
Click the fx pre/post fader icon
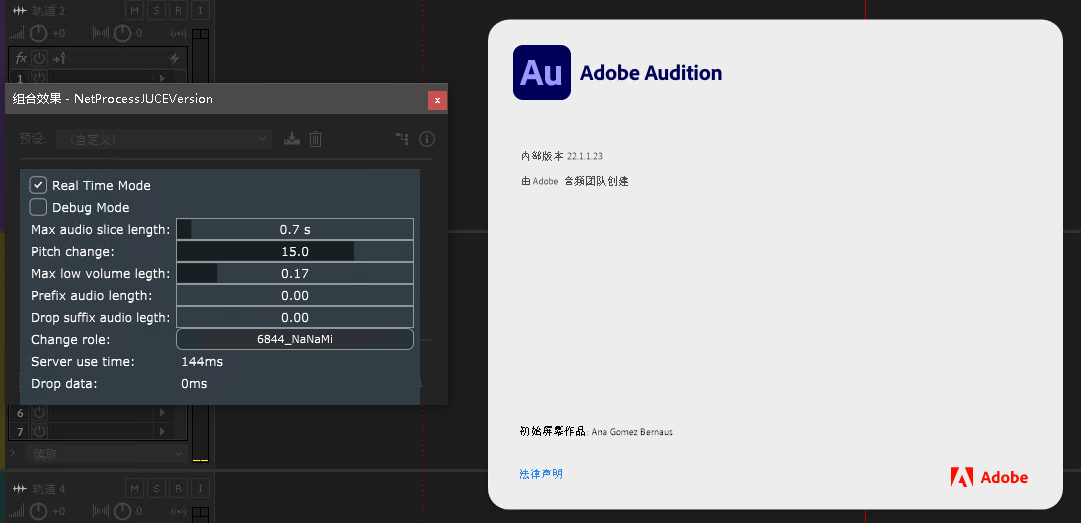click(59, 58)
